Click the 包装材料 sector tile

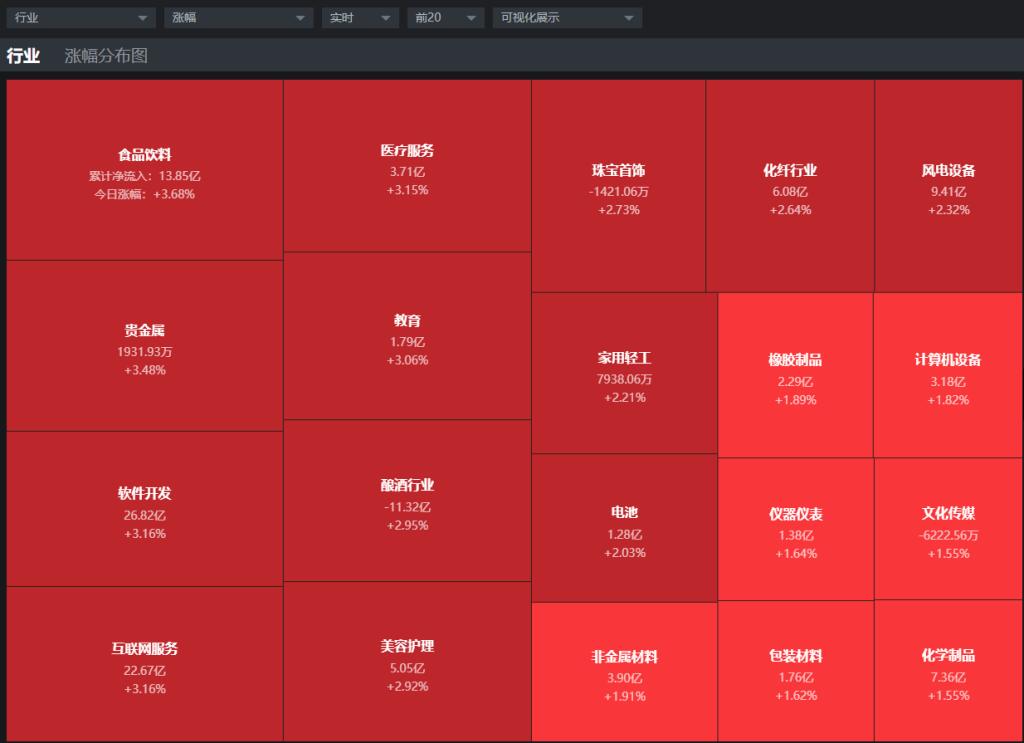(x=795, y=671)
